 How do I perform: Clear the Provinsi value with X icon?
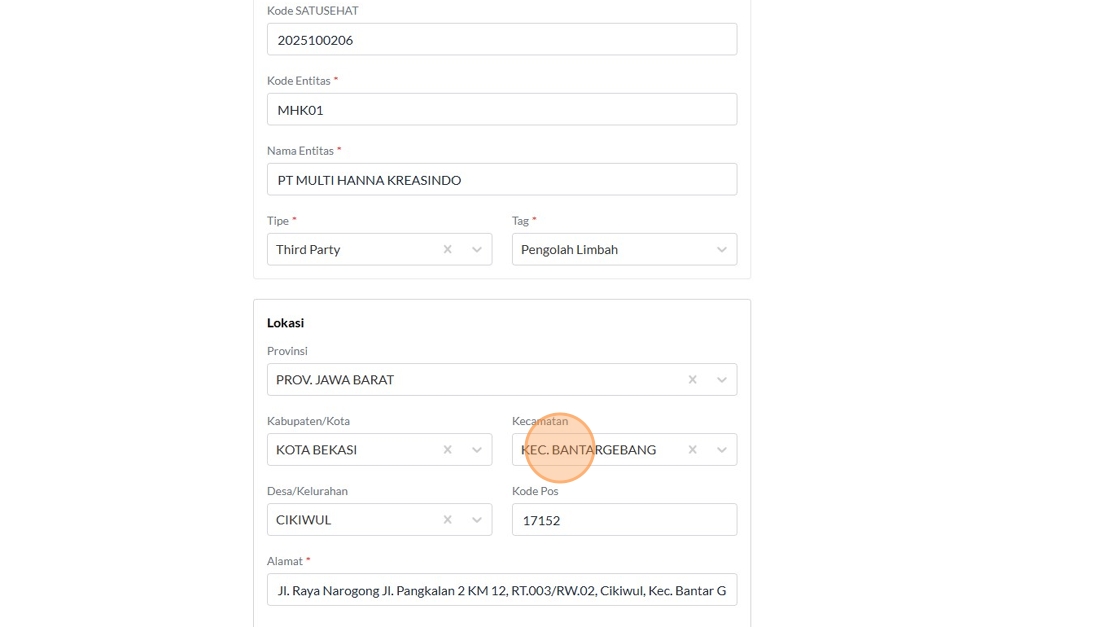pos(692,379)
